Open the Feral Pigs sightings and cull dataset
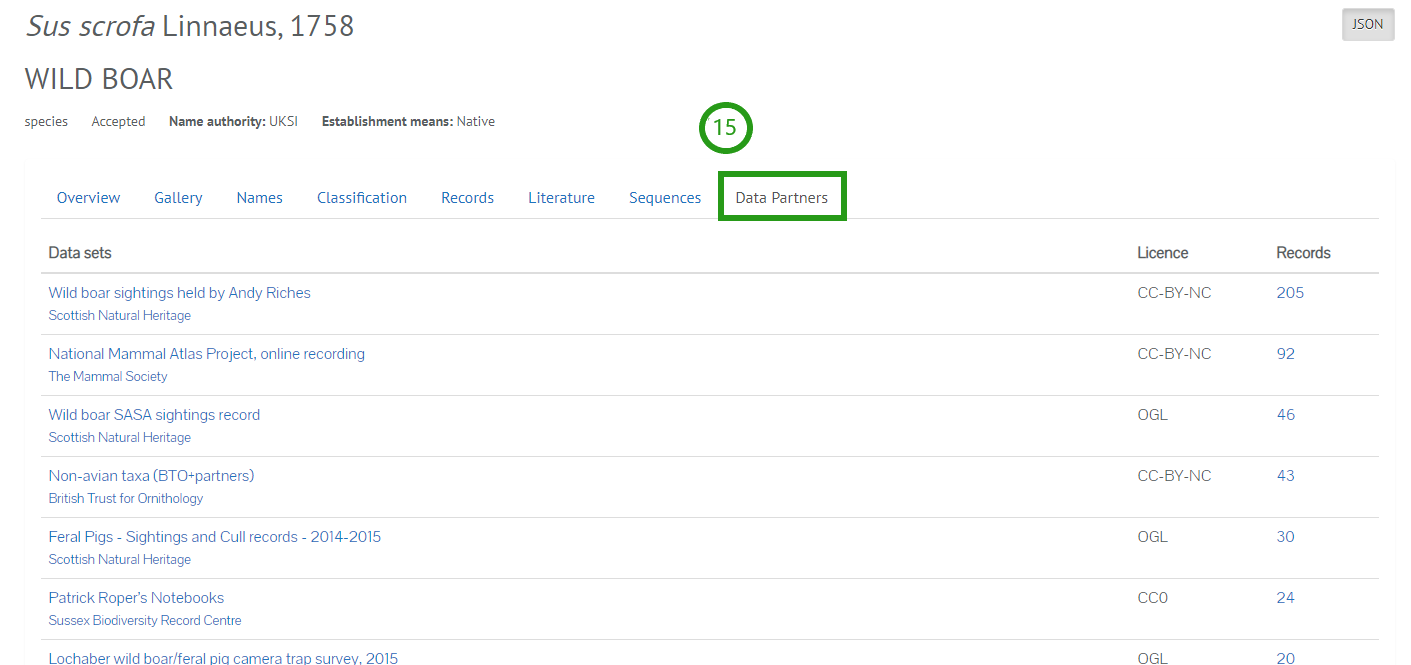Viewport: 1411px width, 665px height. click(x=214, y=536)
